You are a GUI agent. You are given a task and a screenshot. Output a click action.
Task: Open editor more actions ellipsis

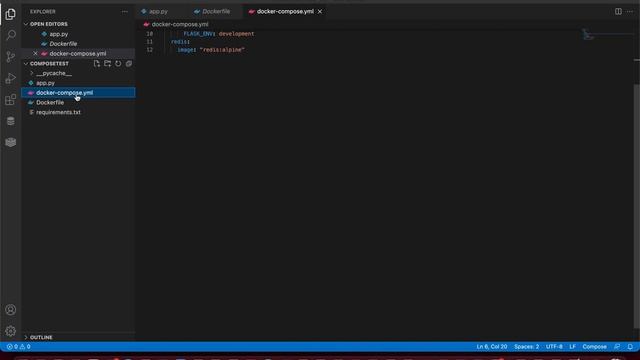coord(630,11)
